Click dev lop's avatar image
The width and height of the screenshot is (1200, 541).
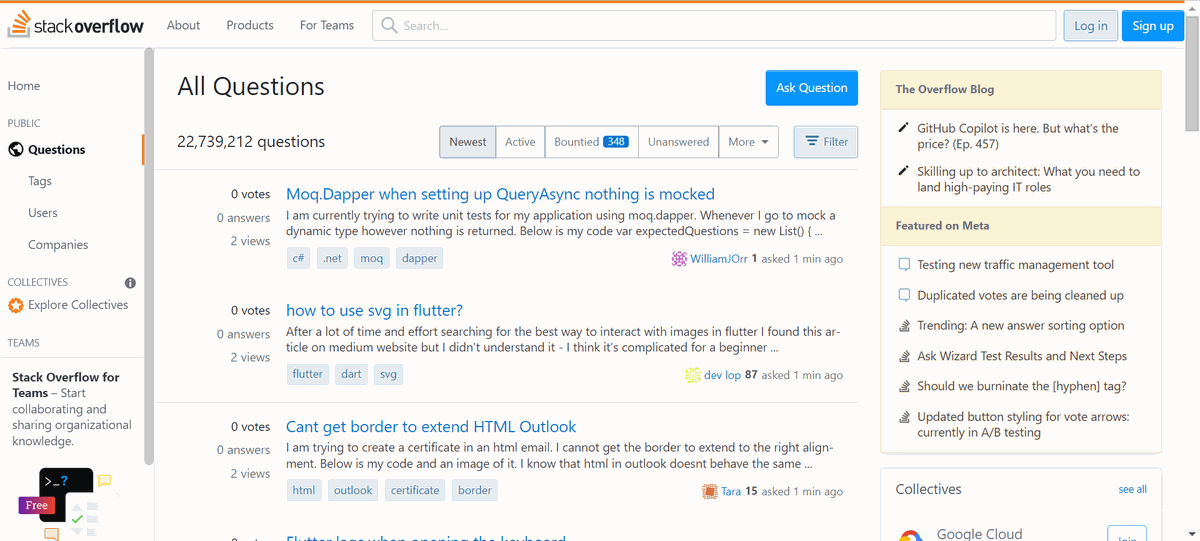[693, 375]
